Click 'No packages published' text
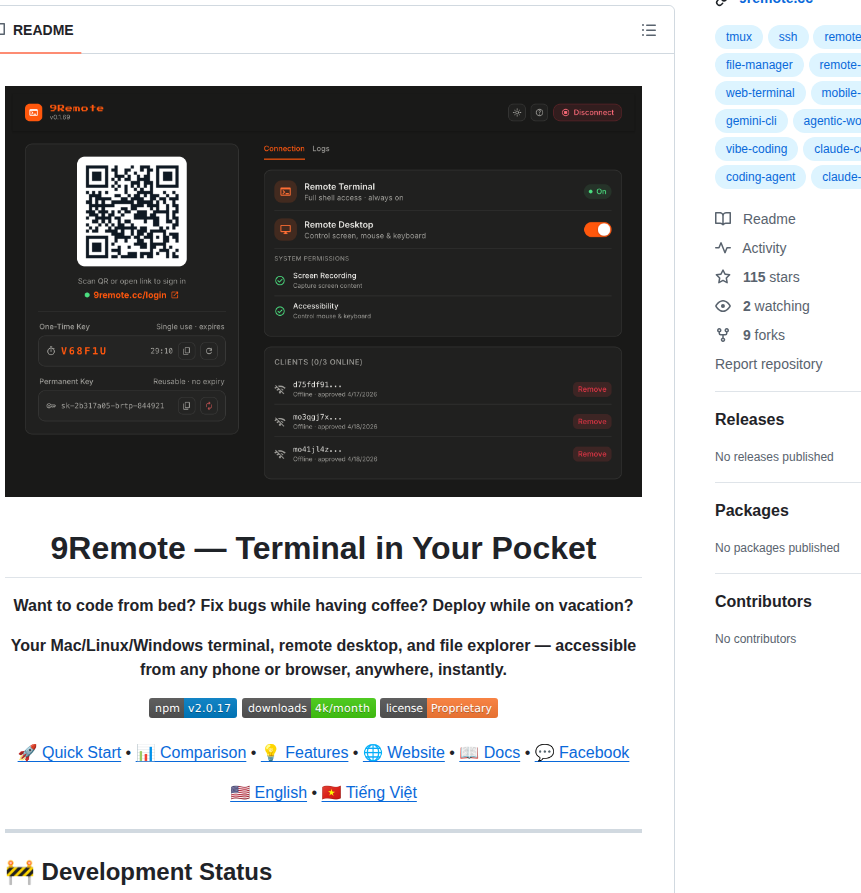The width and height of the screenshot is (861, 893). point(777,548)
